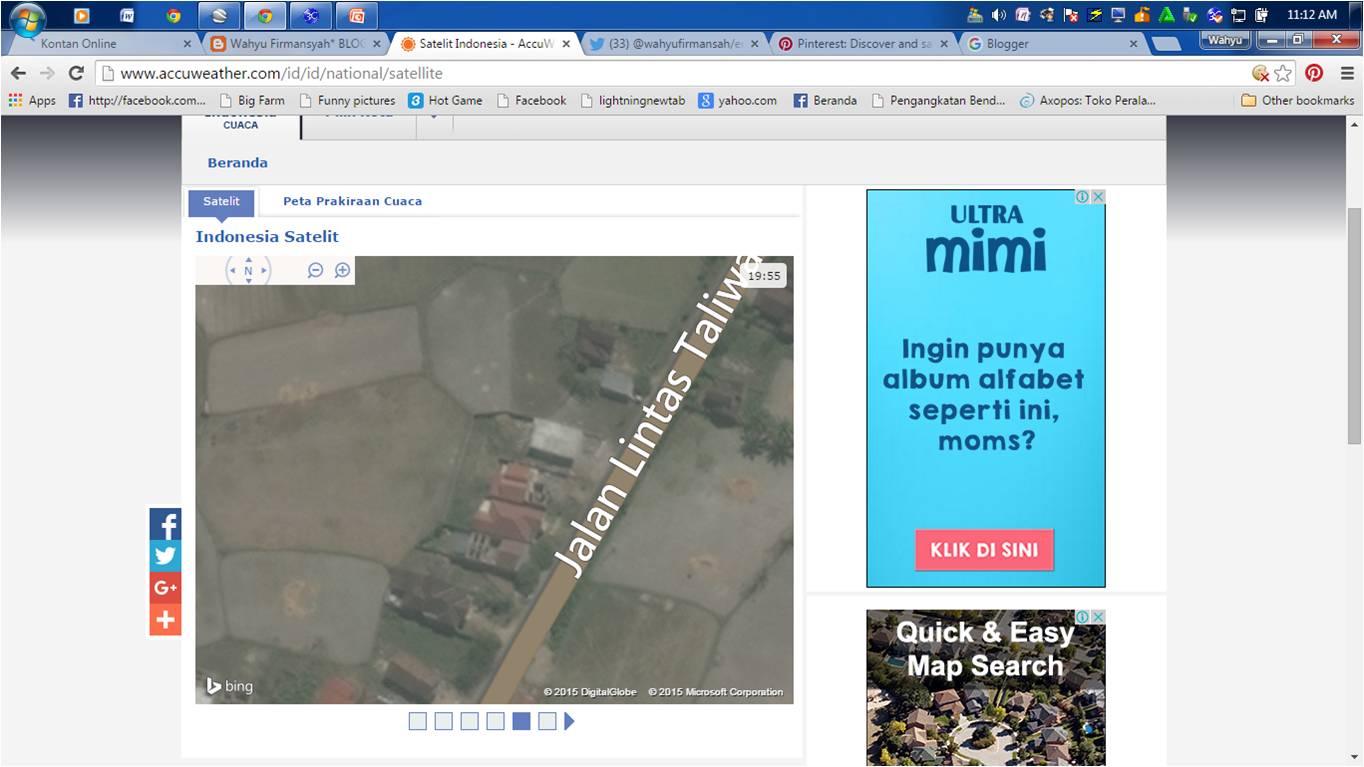
Task: Open Funny pictures bookmark
Action: (x=347, y=100)
